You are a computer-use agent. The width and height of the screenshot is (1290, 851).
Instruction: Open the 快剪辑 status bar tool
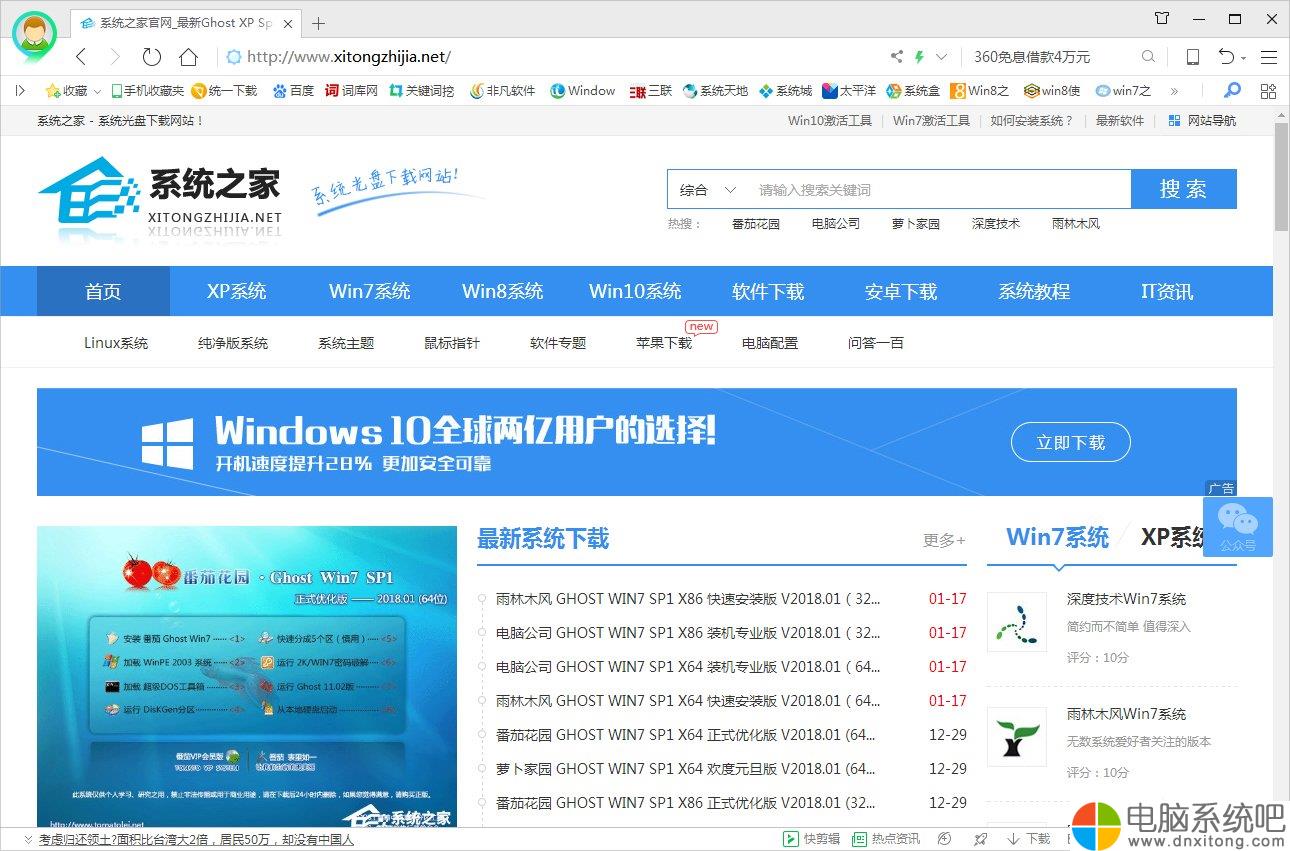pyautogui.click(x=813, y=839)
